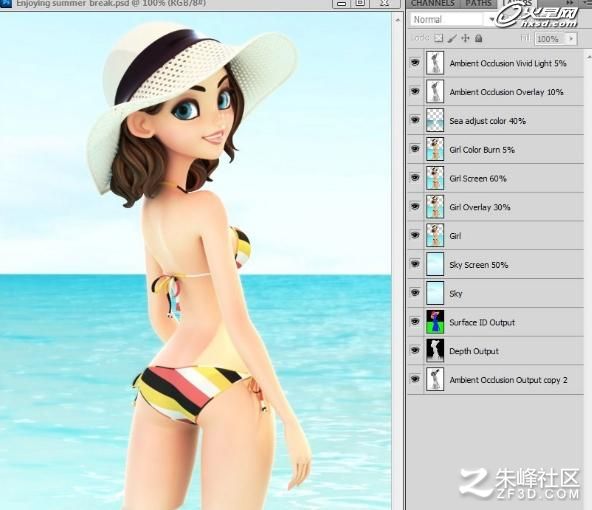Toggle visibility of Girl Screen 60% layer
The width and height of the screenshot is (592, 510).
coord(415,177)
